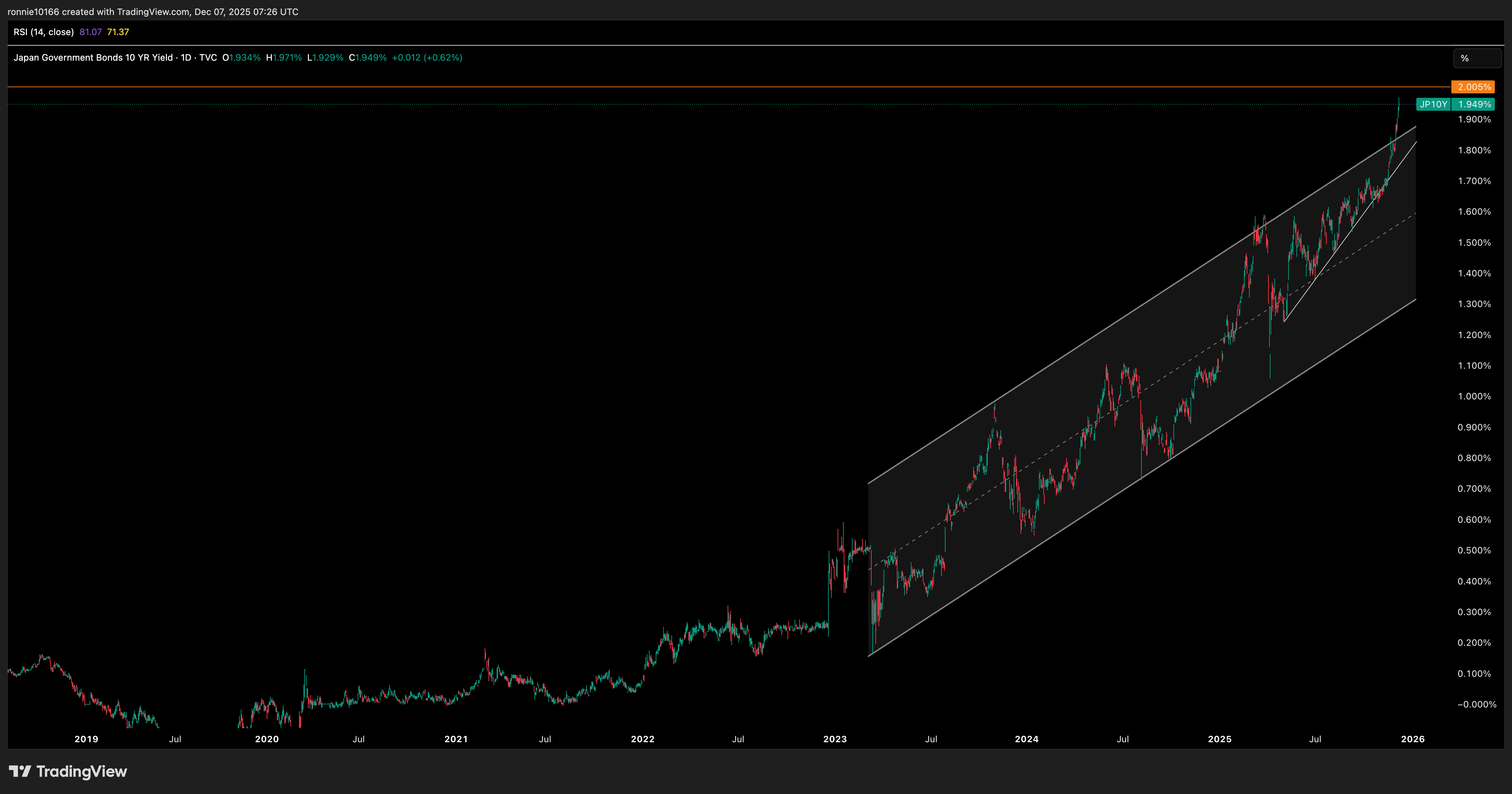Click the 1.000% label on price scale
Viewport: 1512px width, 794px height.
pos(1474,396)
